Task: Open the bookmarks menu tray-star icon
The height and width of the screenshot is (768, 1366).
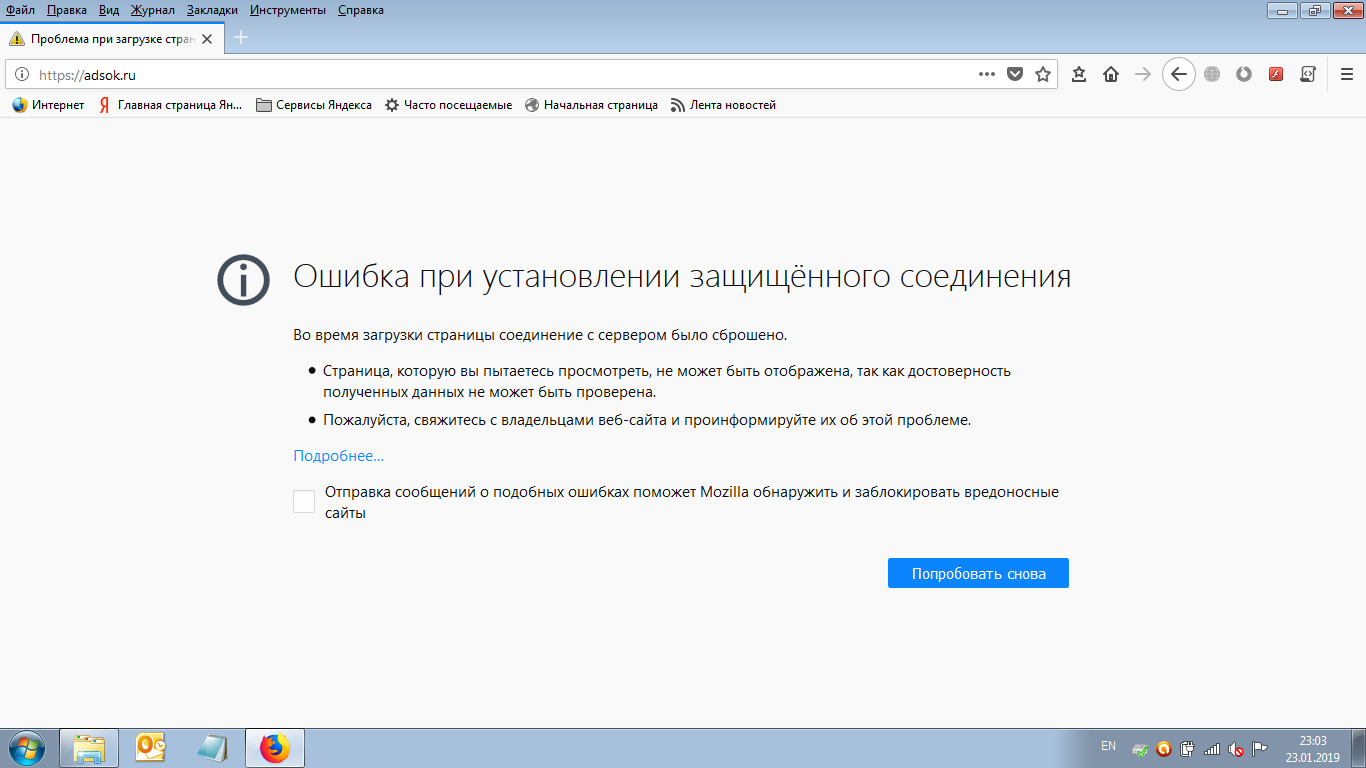Action: [x=1079, y=74]
